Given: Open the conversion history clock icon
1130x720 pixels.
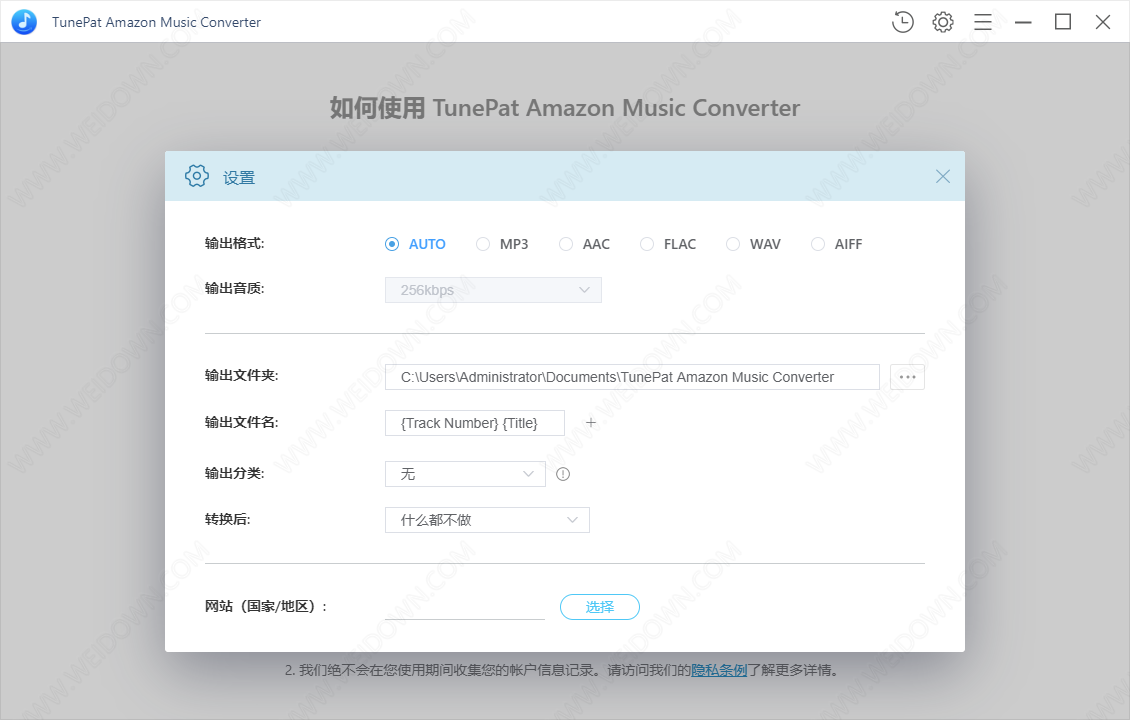Looking at the screenshot, I should coord(902,22).
